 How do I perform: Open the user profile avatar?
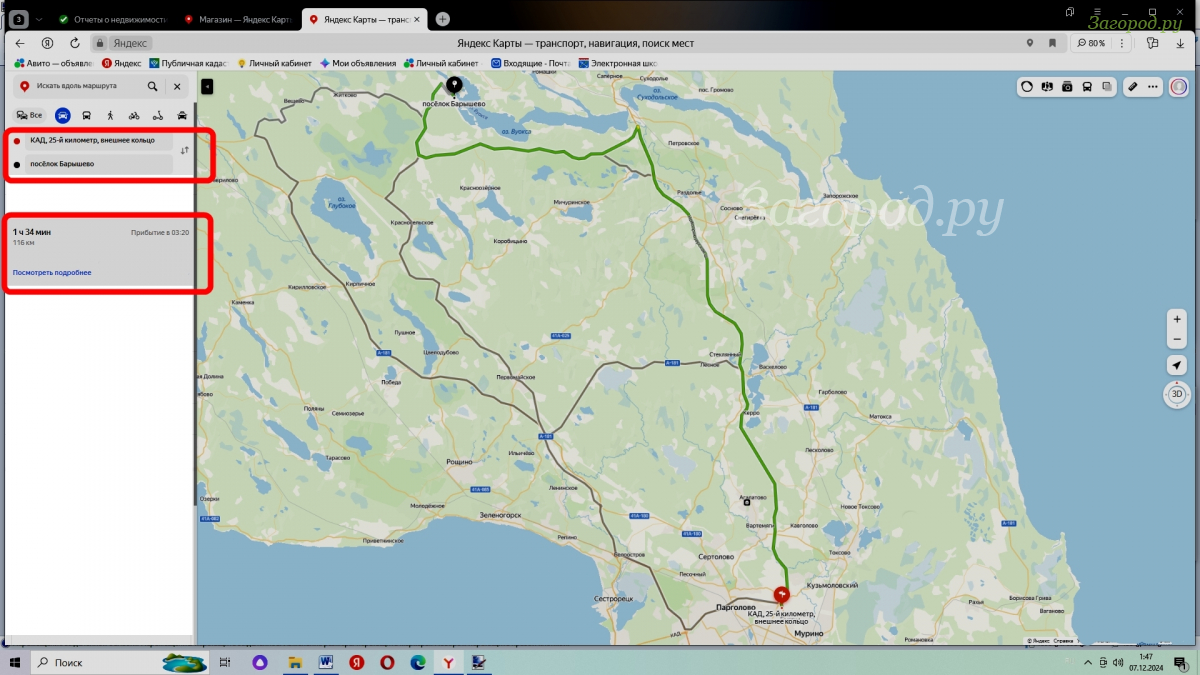(1179, 87)
